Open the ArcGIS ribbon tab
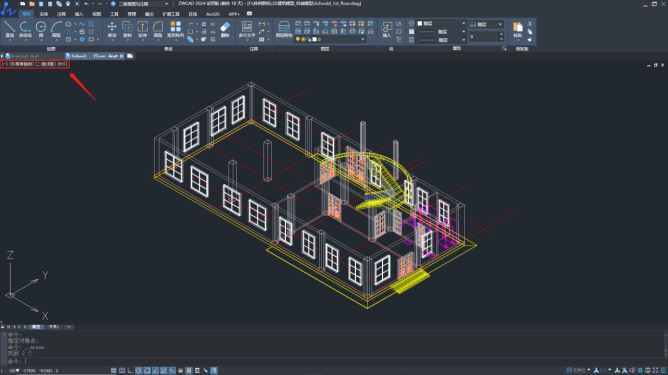Image resolution: width=668 pixels, height=375 pixels. pos(213,14)
